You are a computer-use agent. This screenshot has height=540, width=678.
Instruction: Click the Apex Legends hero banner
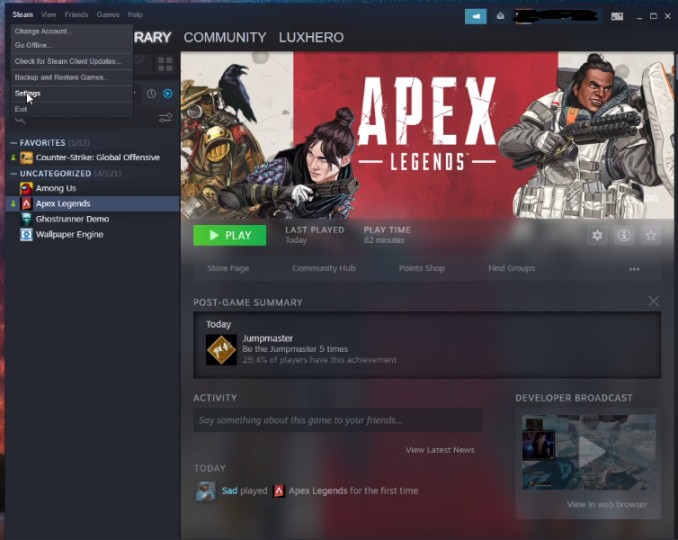pyautogui.click(x=427, y=135)
